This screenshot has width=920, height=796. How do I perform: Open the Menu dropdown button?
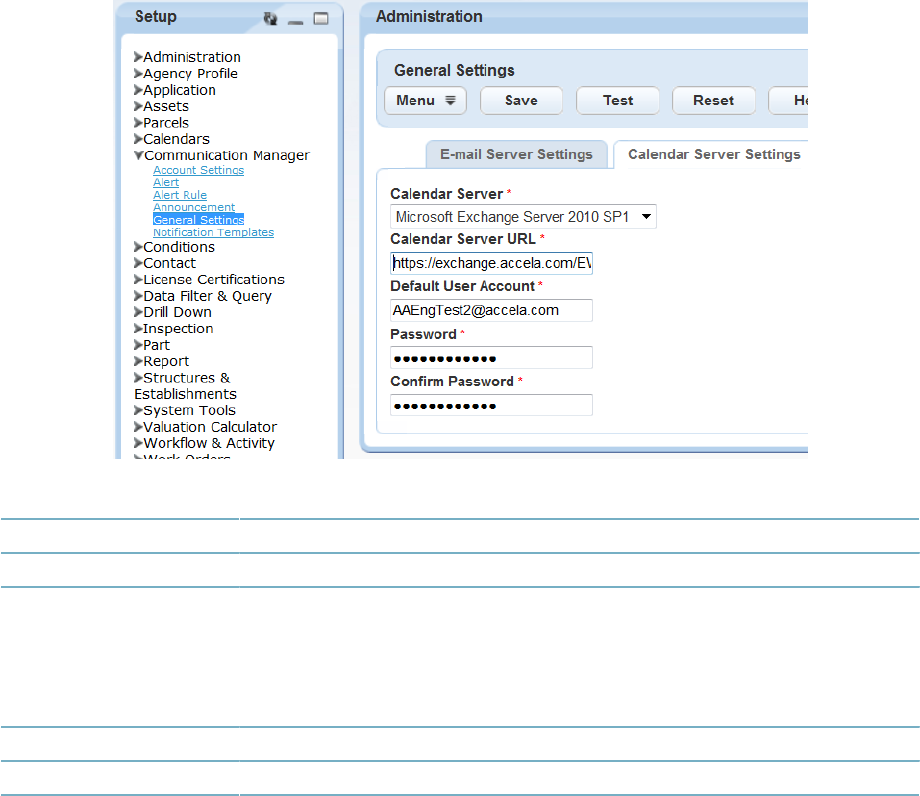[425, 100]
